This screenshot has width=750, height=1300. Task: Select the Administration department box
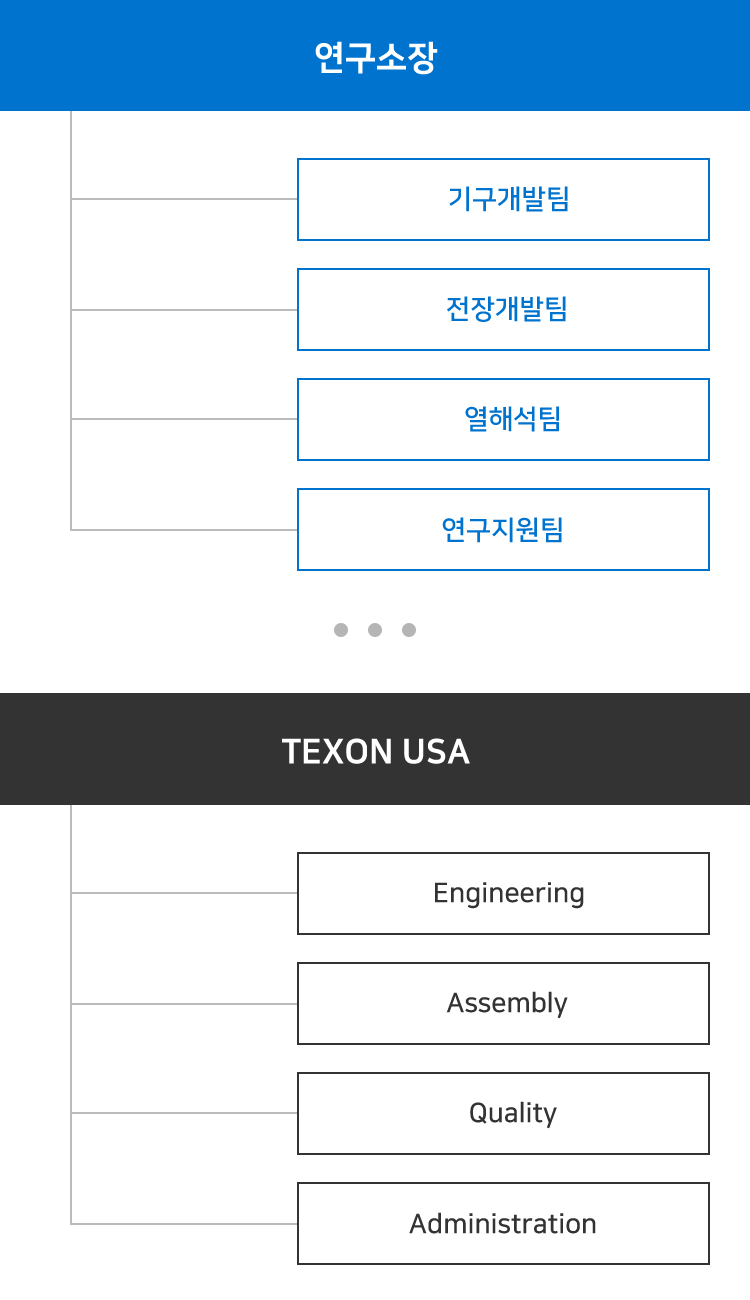coord(503,1223)
